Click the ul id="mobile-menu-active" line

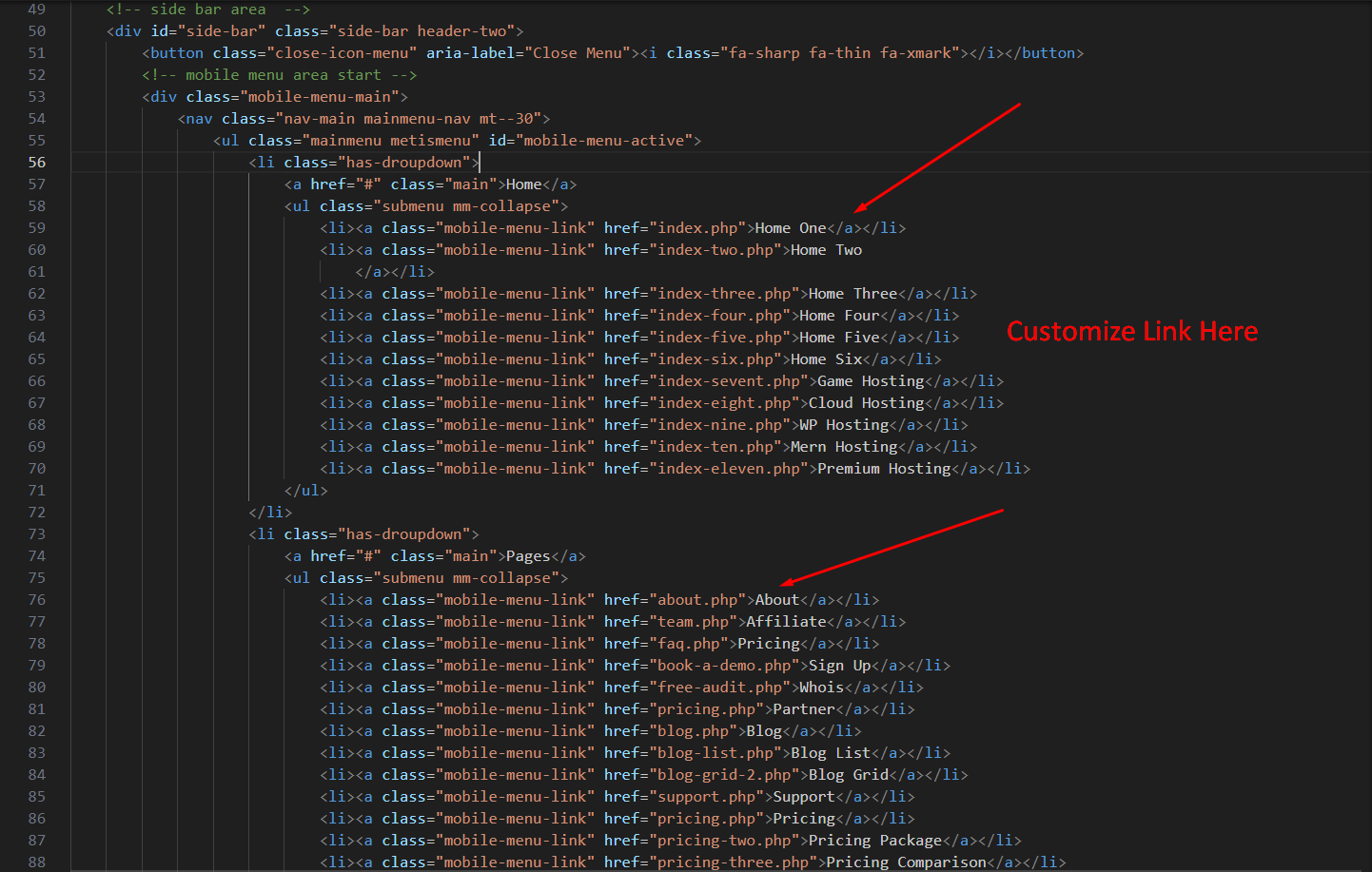(x=457, y=141)
